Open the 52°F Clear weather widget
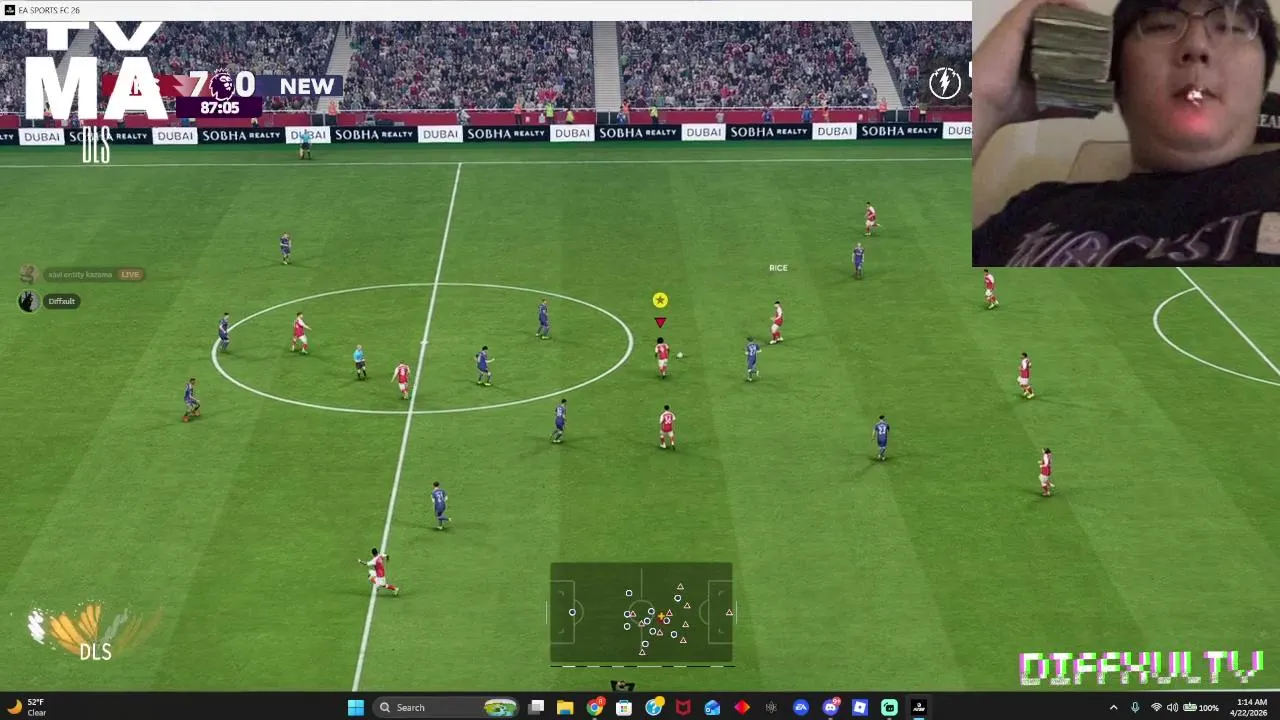This screenshot has width=1280, height=720. point(27,707)
